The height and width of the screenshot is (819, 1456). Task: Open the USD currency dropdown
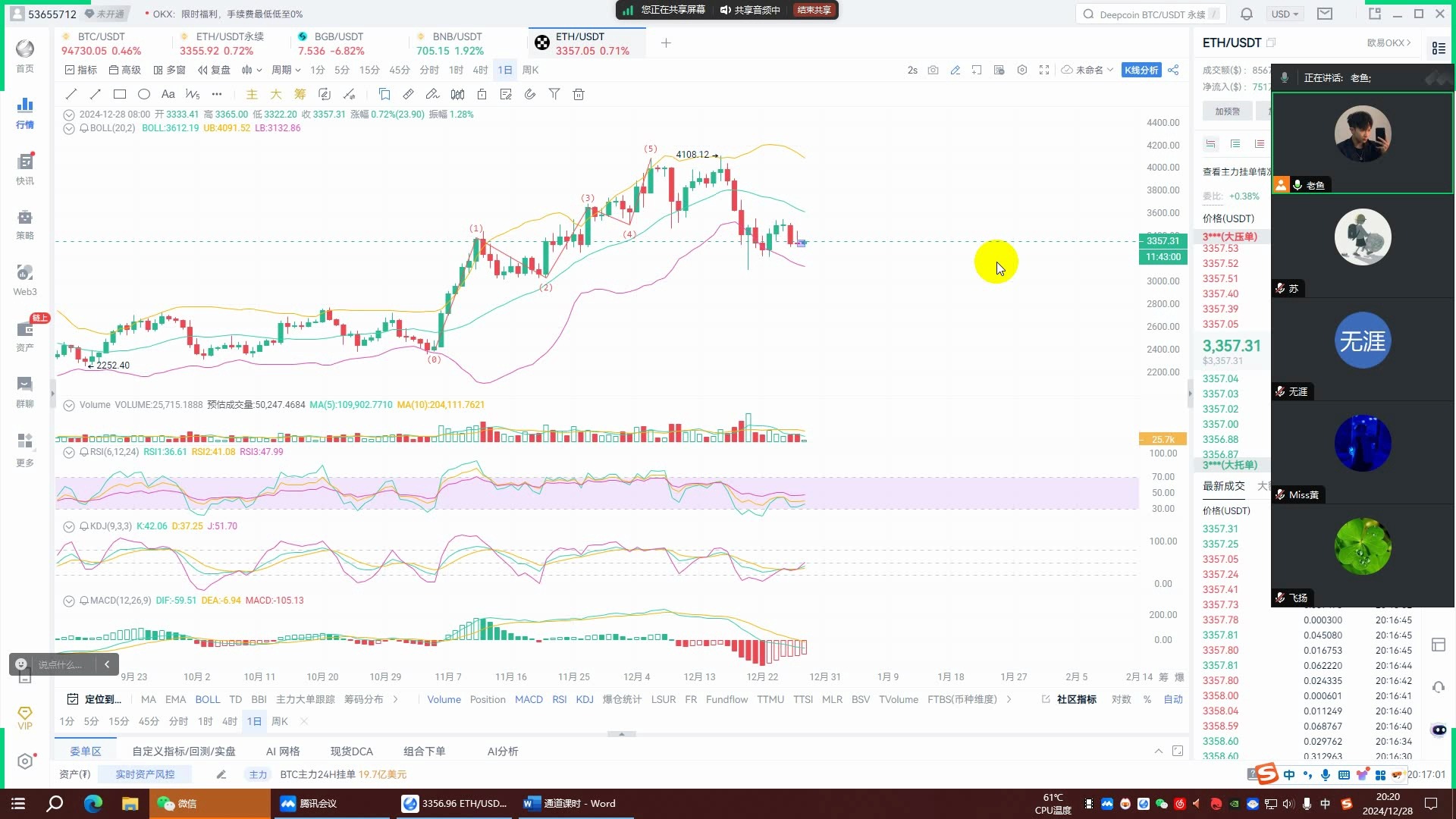coord(1285,14)
